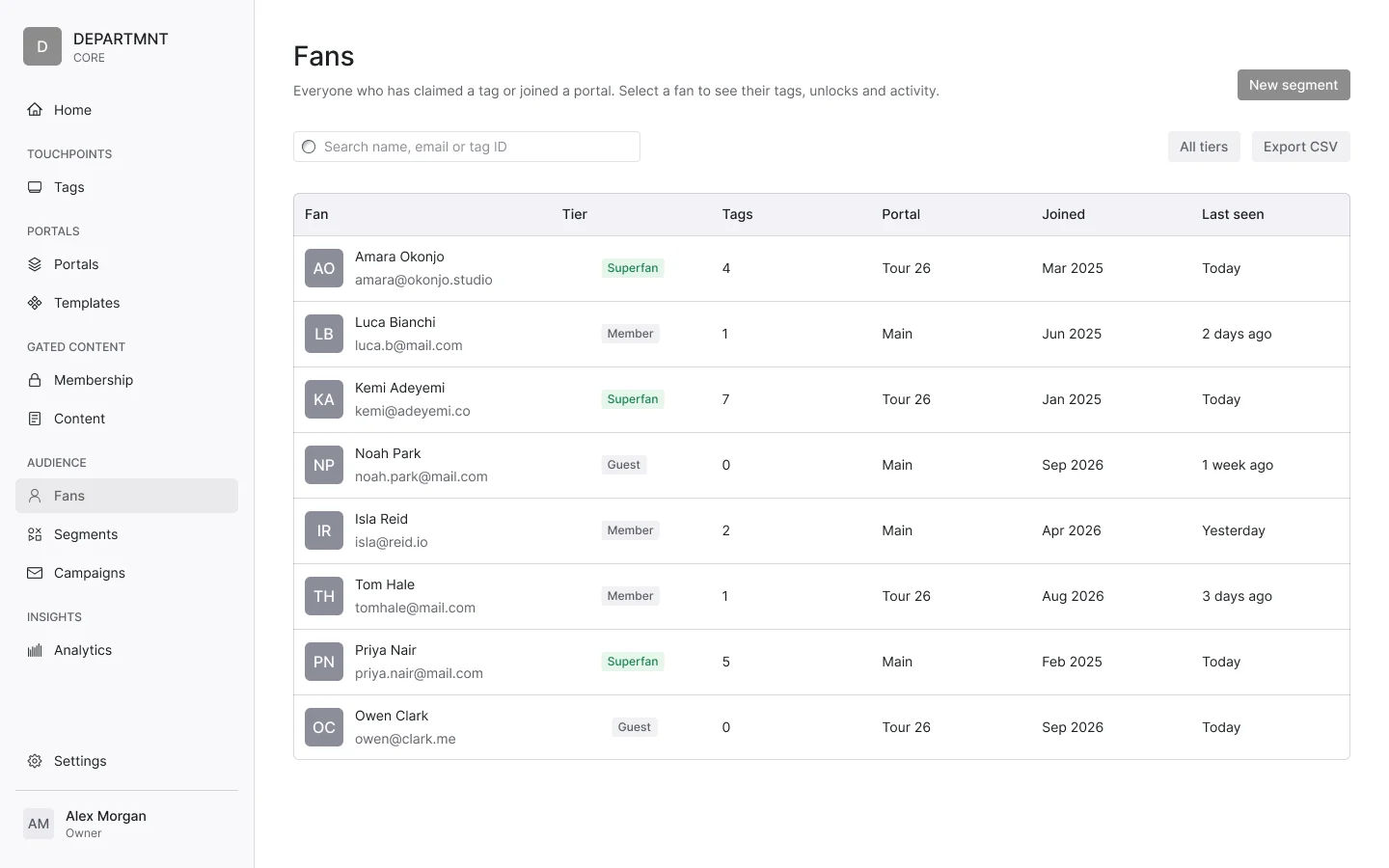Click the AO avatar for Amara Okonjo
The image size is (1389, 868).
[x=324, y=268]
